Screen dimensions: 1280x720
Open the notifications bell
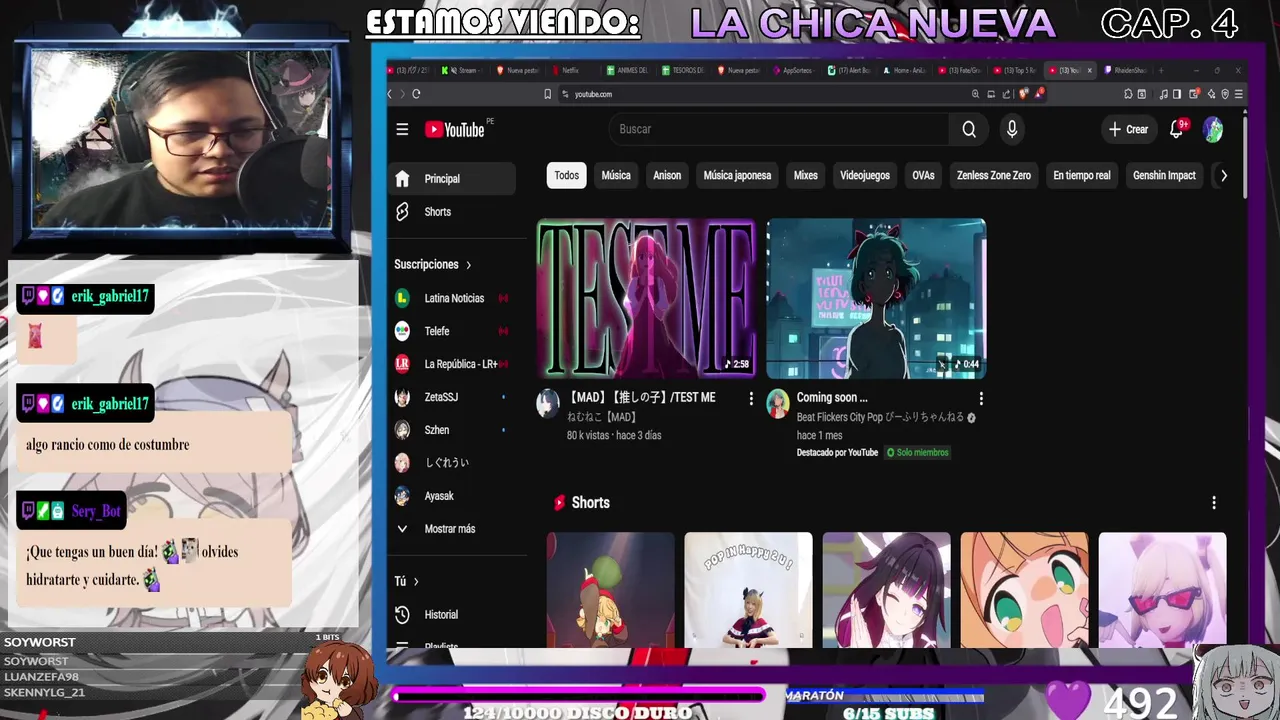1177,129
